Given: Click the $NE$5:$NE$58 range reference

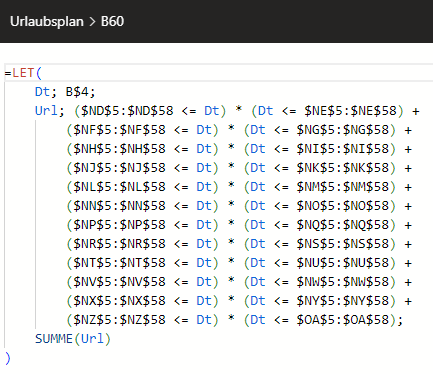Looking at the screenshot, I should [x=350, y=111].
